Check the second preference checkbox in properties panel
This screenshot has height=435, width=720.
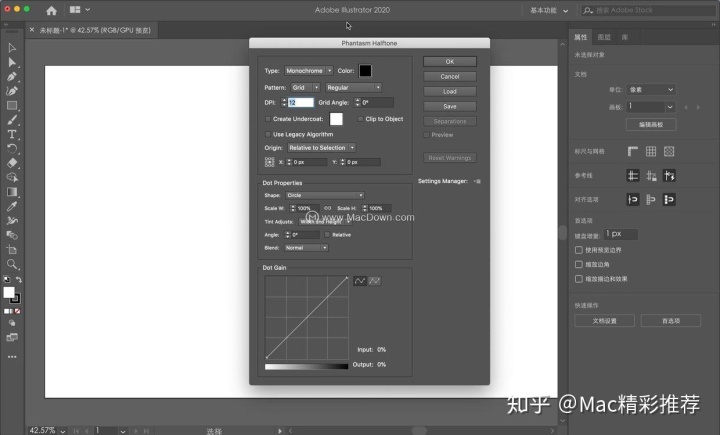click(x=579, y=265)
